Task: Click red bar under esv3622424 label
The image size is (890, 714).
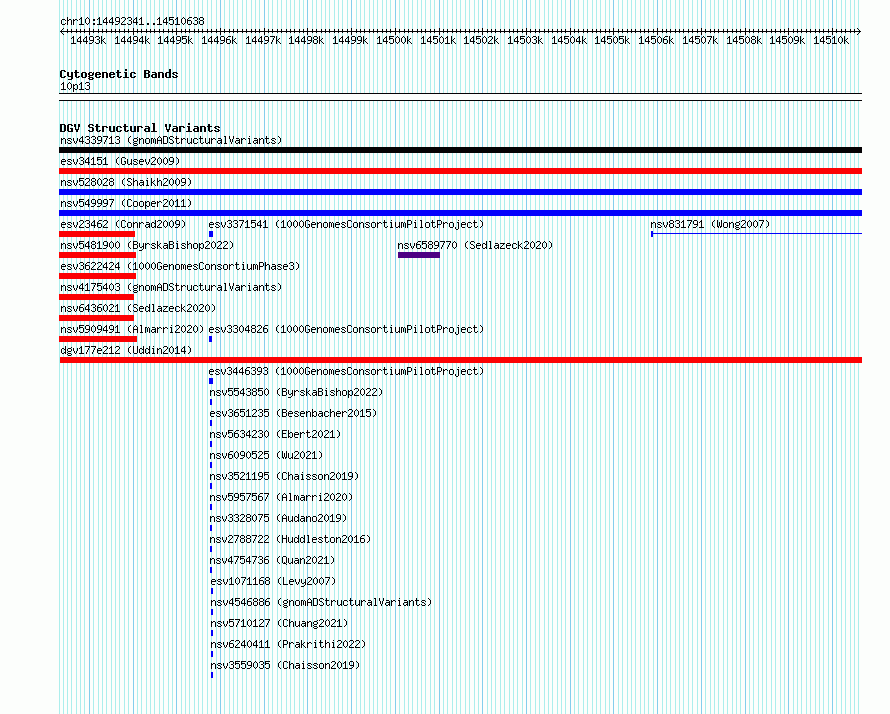Action: pyautogui.click(x=98, y=276)
